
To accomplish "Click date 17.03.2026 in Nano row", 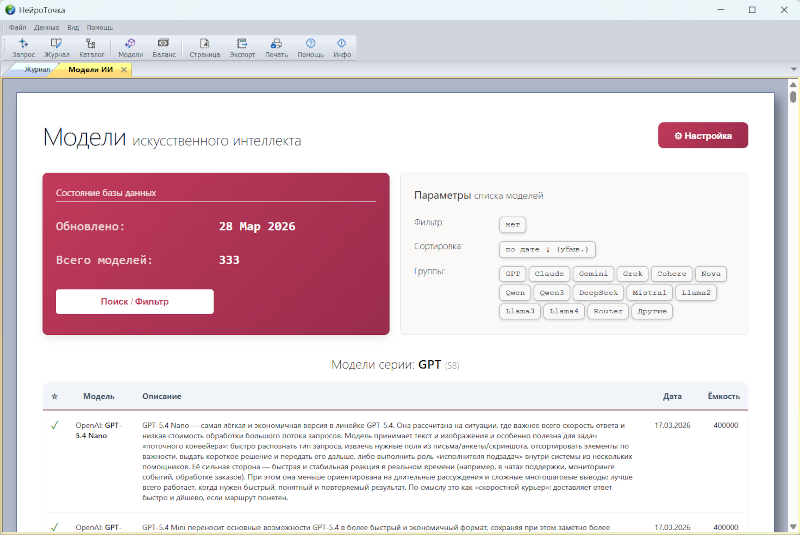I will tap(672, 425).
